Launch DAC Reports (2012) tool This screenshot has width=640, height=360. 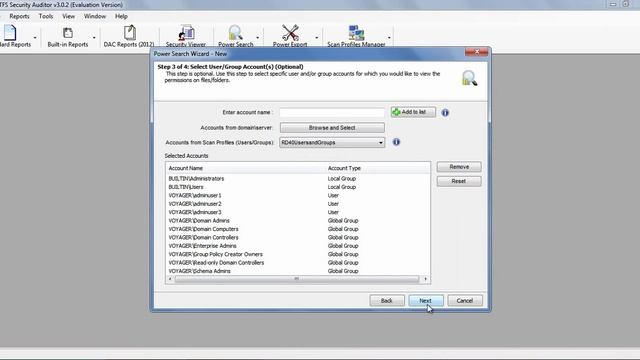click(129, 36)
